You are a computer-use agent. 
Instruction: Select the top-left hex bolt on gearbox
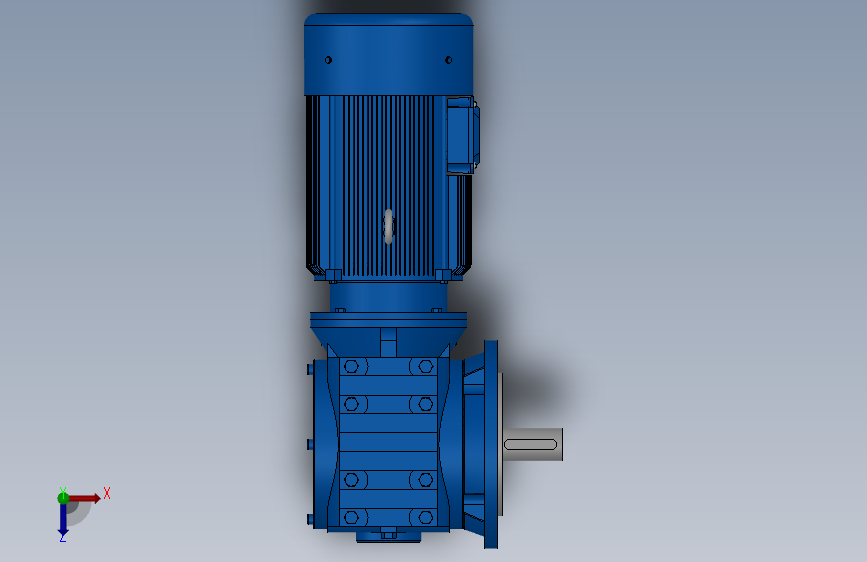351,366
